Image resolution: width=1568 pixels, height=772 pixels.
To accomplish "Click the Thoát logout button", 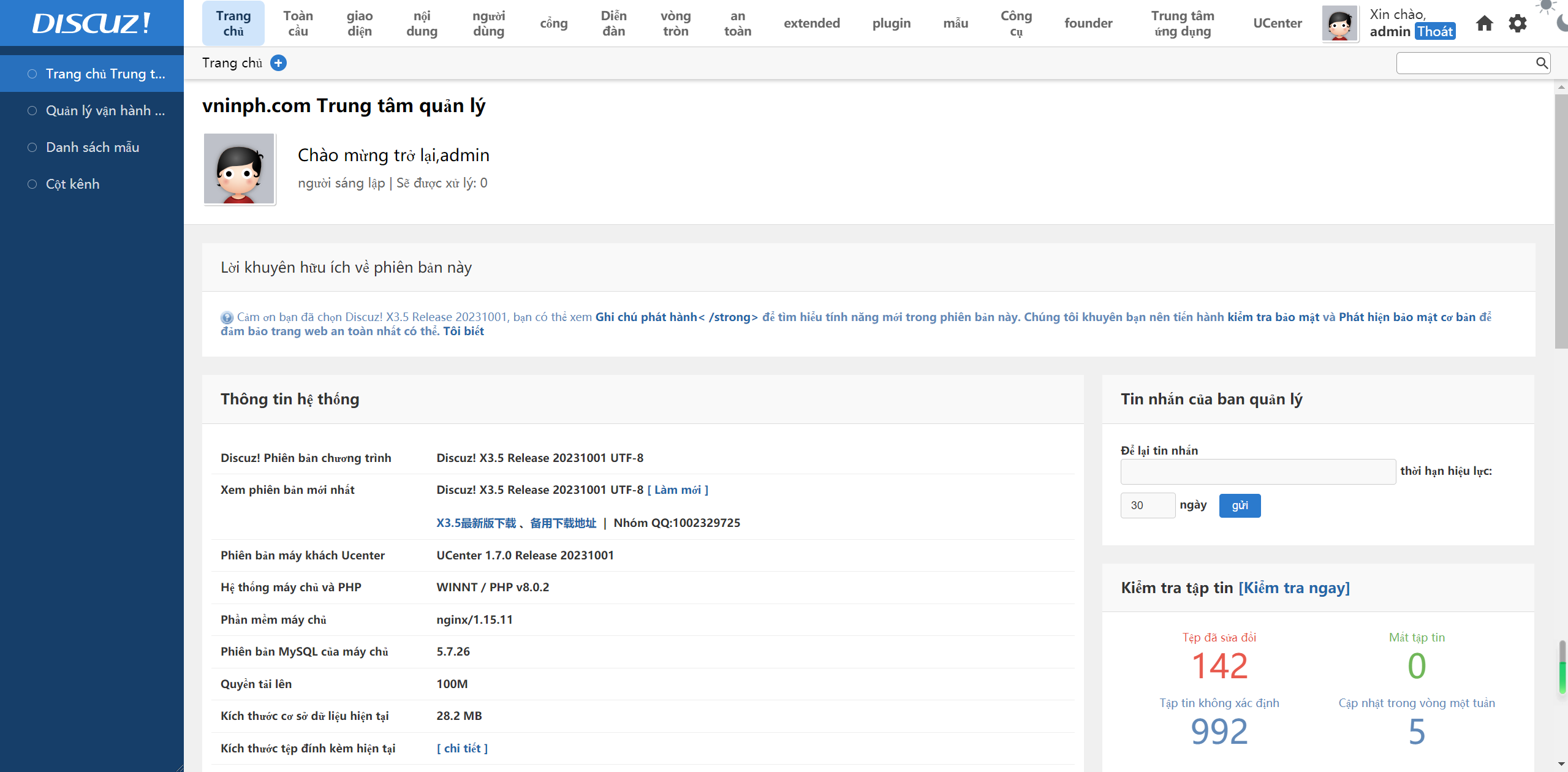I will tap(1434, 31).
